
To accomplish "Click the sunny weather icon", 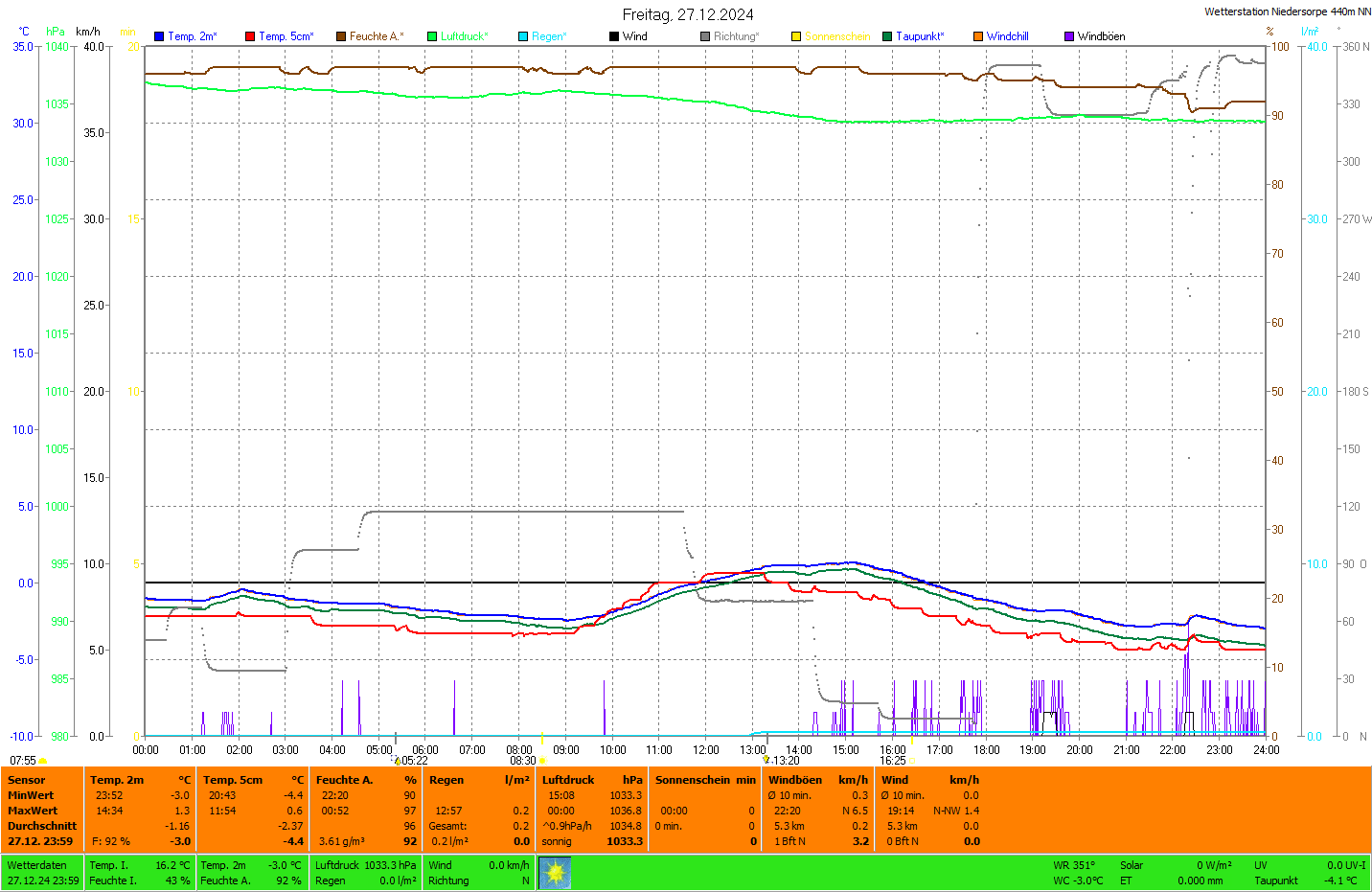I will point(555,873).
